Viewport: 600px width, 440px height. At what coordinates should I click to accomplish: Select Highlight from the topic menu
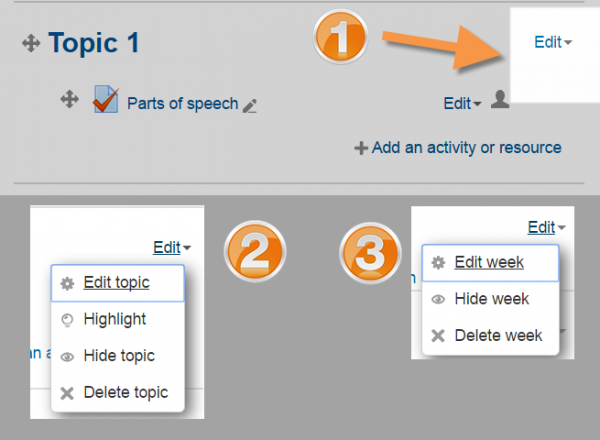(x=115, y=319)
